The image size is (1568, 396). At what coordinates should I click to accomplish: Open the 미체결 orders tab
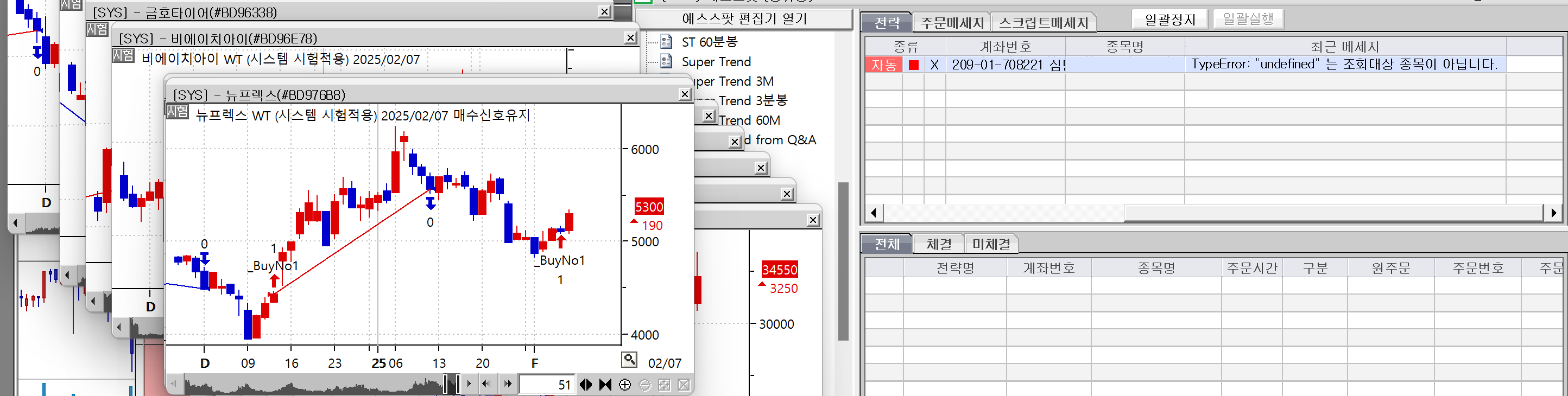click(x=991, y=245)
